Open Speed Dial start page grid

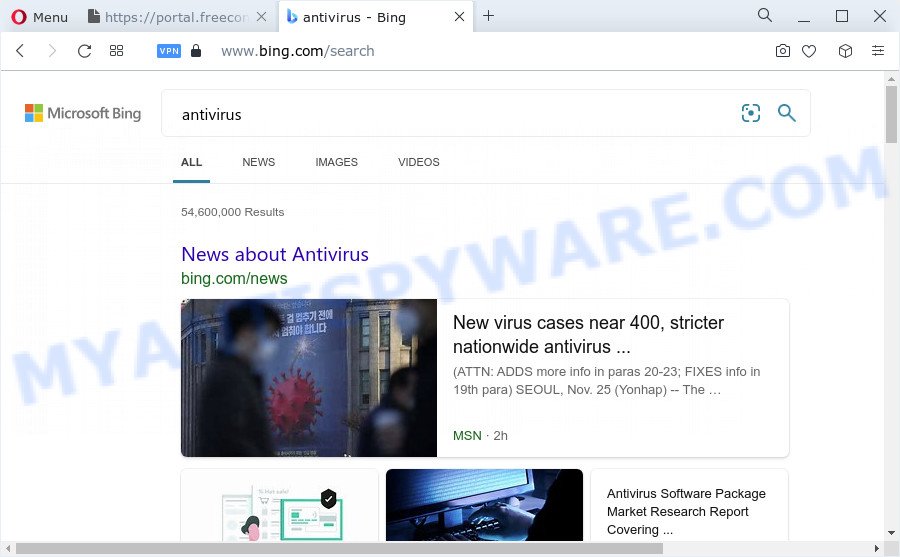(x=117, y=51)
